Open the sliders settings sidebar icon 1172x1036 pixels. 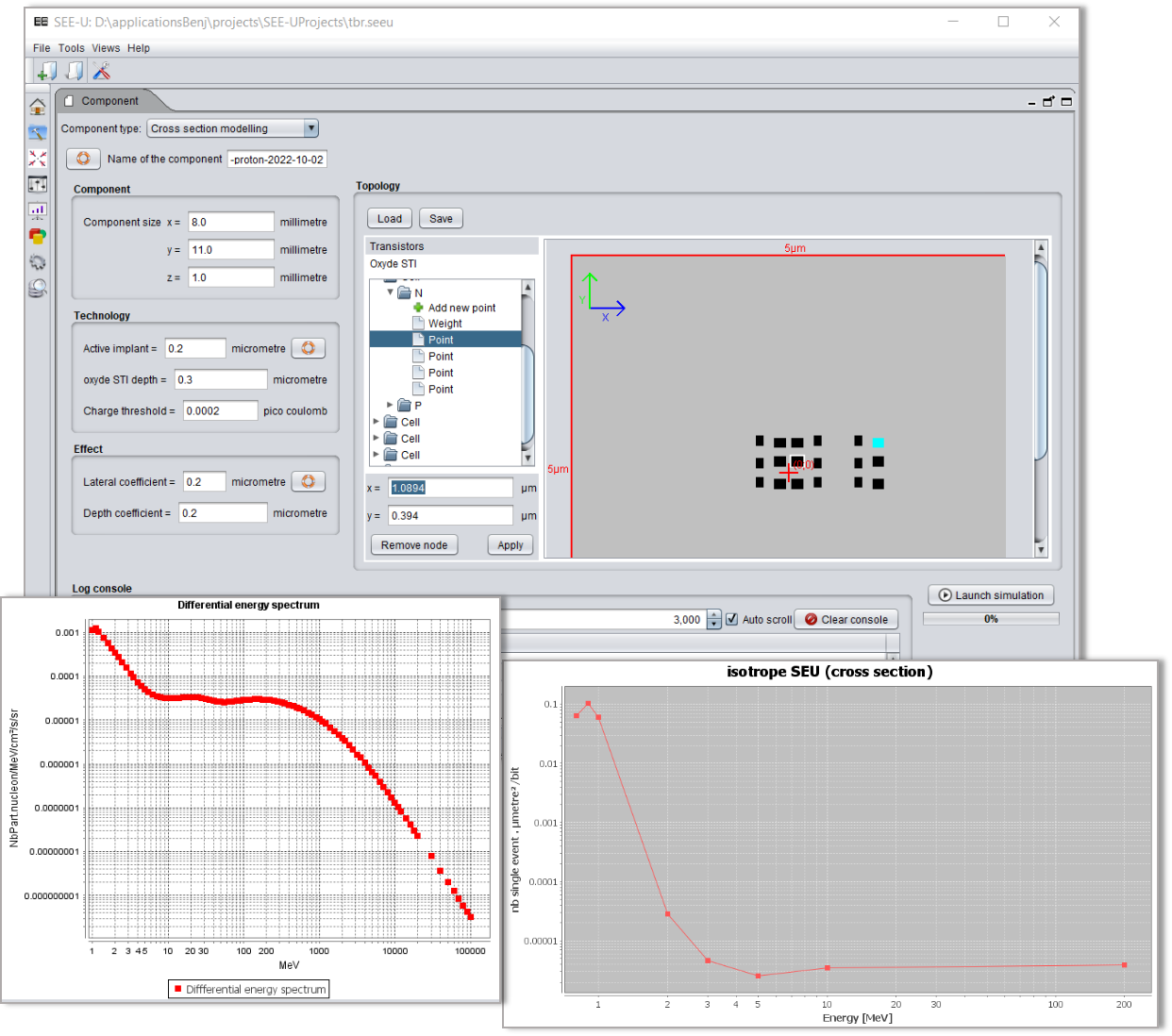(38, 184)
